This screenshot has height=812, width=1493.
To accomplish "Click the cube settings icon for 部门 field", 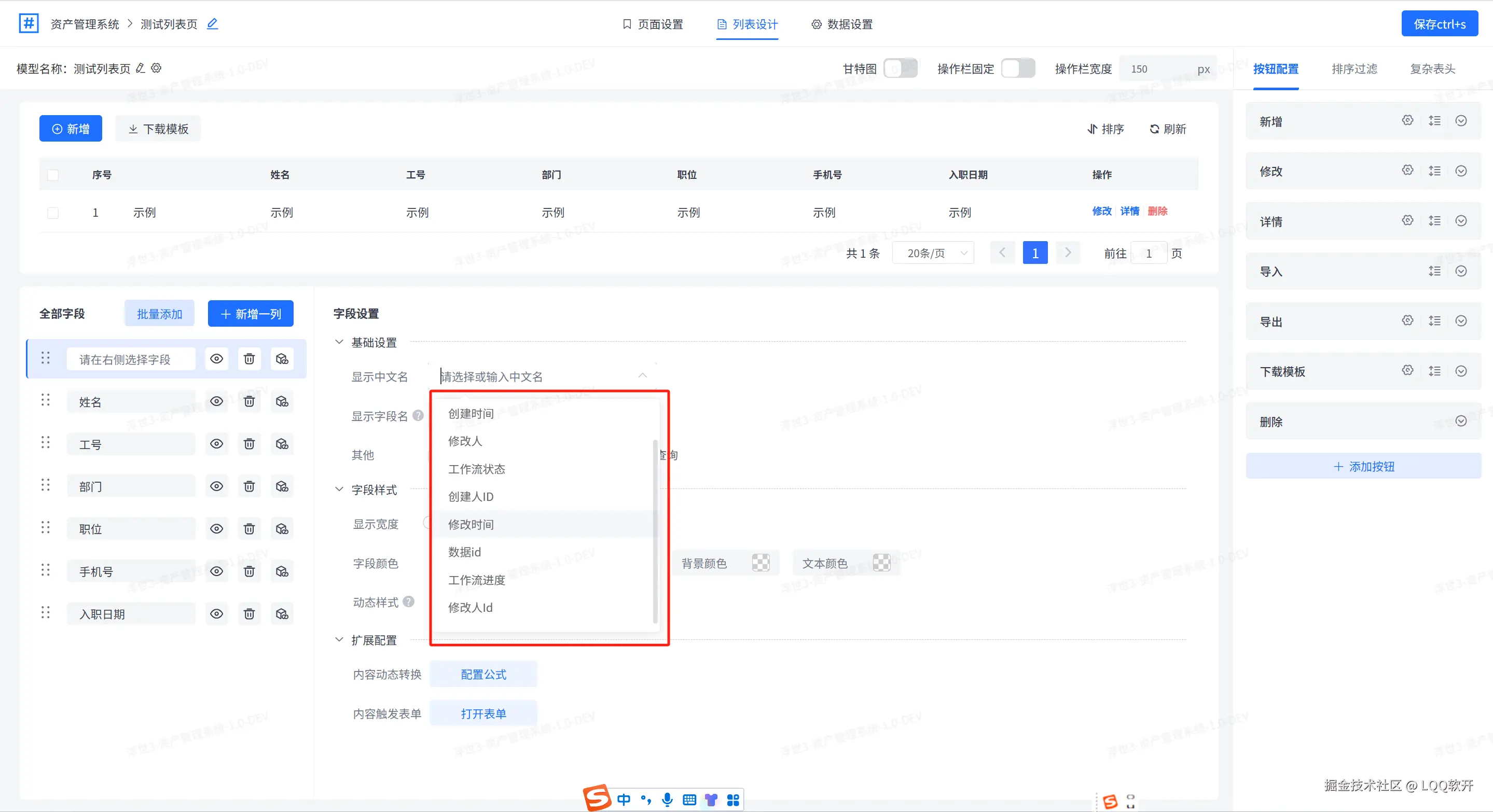I will point(282,486).
